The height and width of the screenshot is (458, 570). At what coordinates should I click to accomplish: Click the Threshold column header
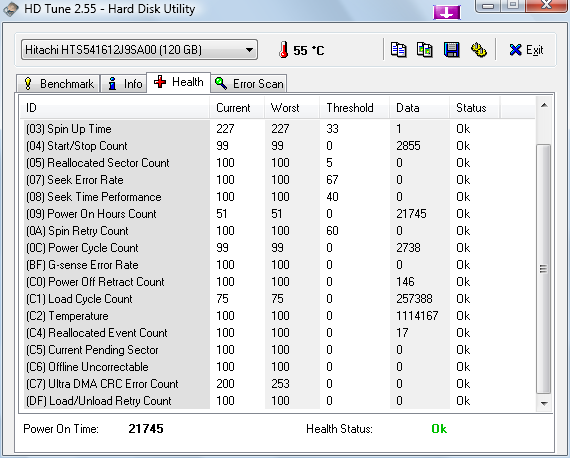[x=355, y=108]
